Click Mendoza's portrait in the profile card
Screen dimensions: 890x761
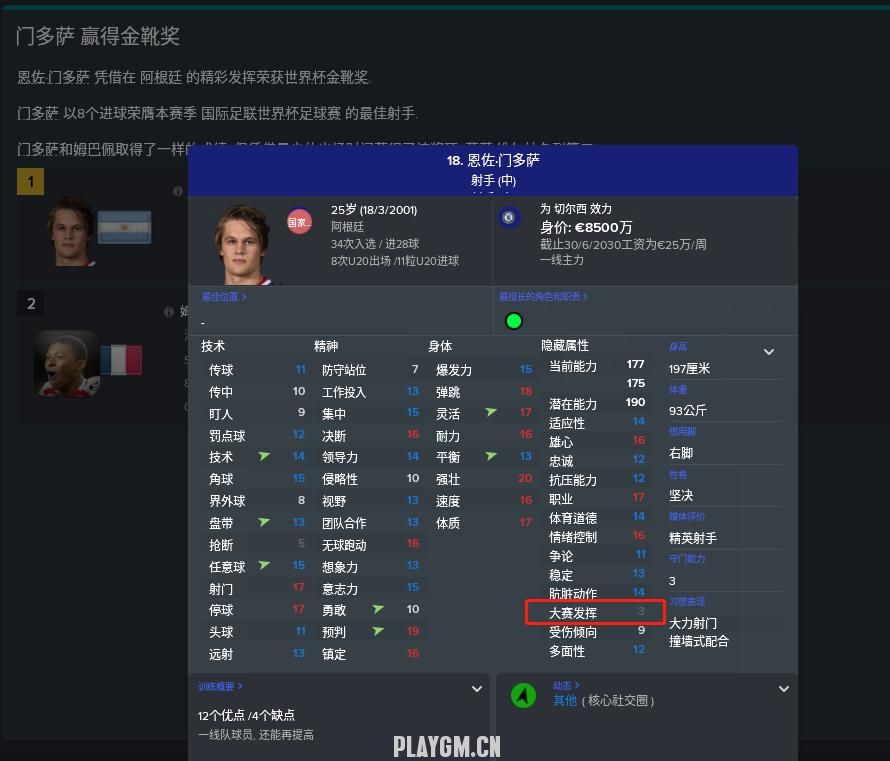pos(244,245)
